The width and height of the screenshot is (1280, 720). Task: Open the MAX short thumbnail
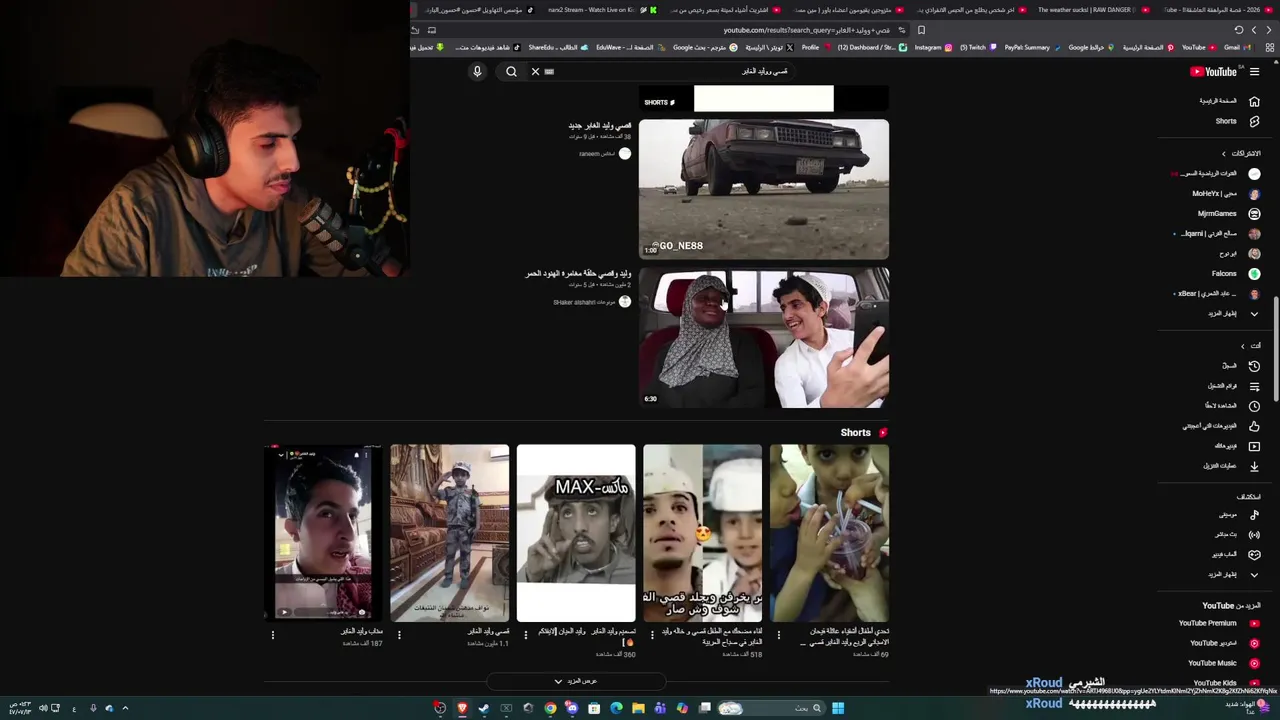(576, 533)
